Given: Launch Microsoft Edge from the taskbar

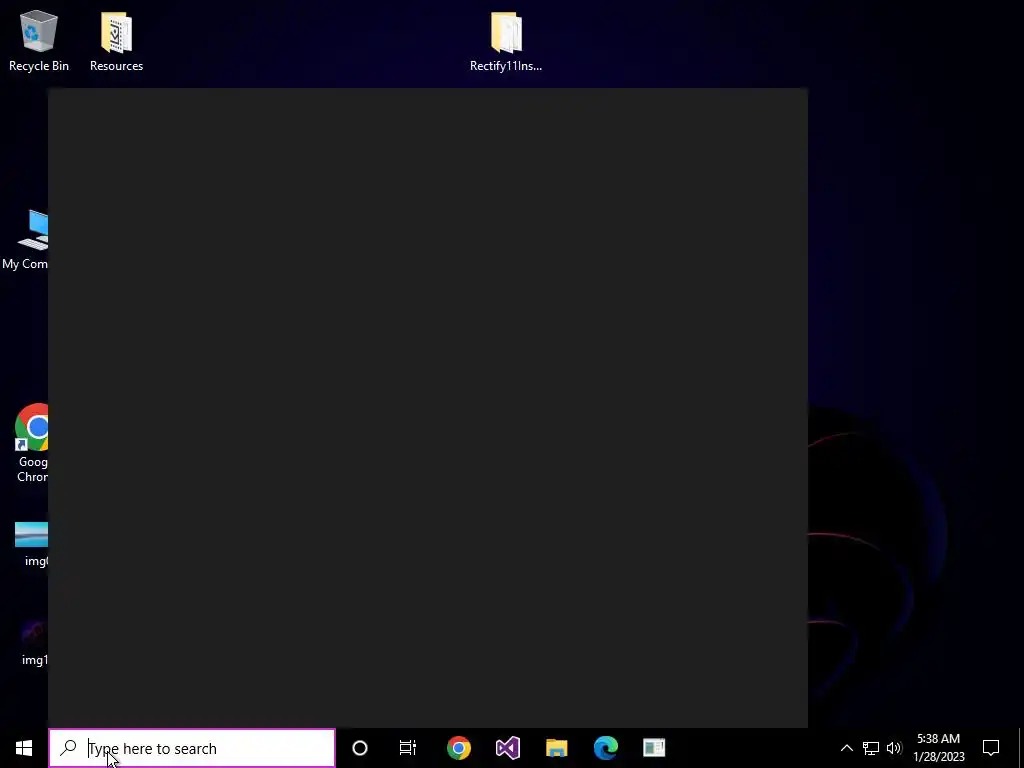Looking at the screenshot, I should (x=605, y=748).
